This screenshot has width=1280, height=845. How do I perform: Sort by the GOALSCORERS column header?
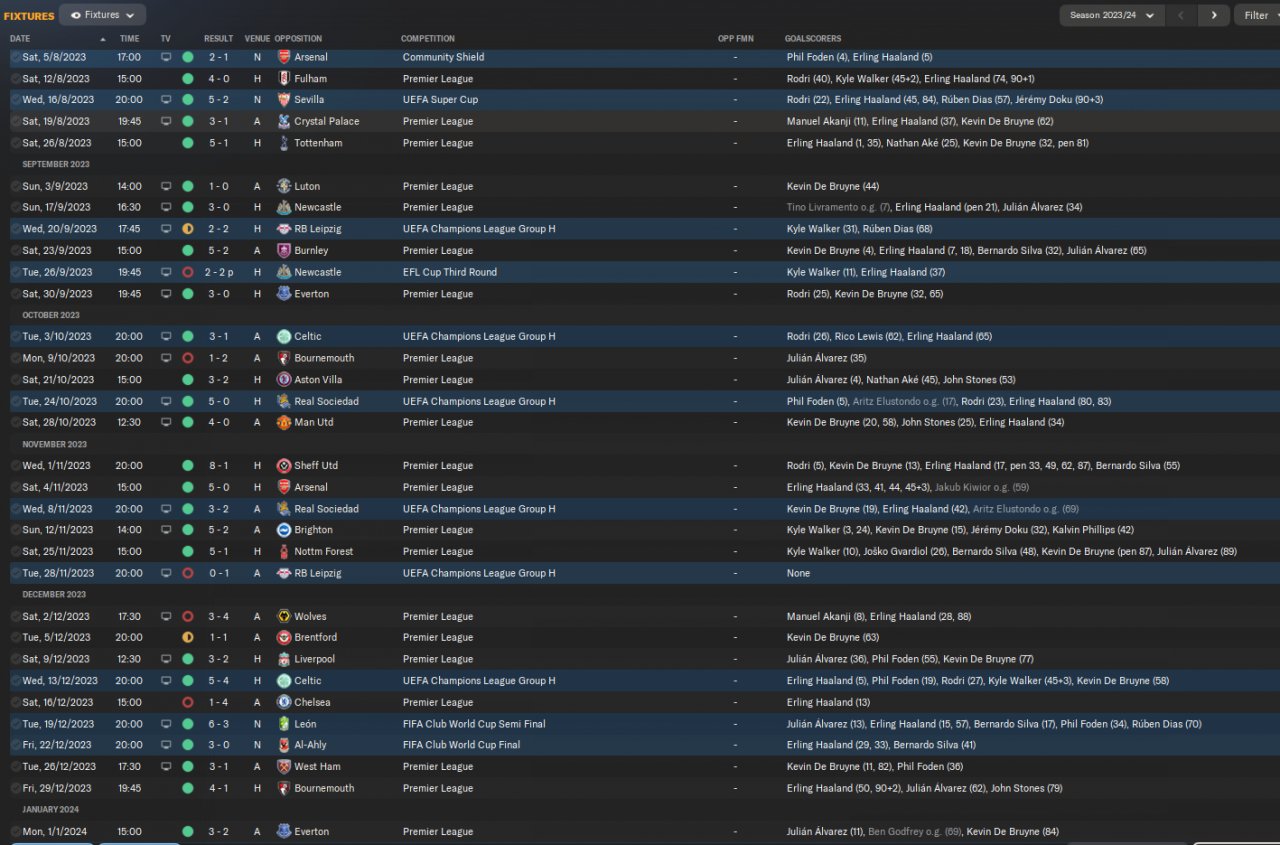click(x=811, y=39)
